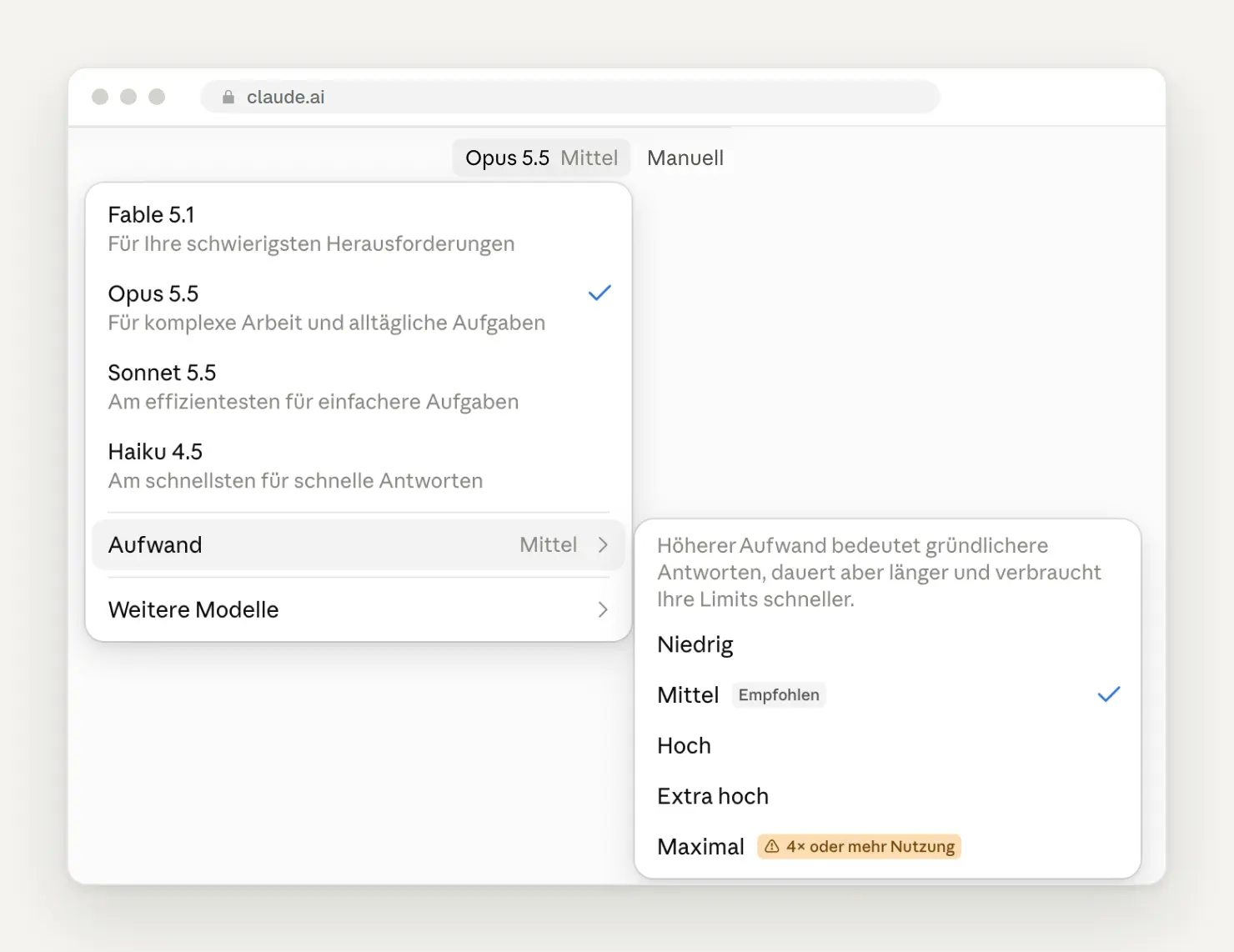The image size is (1234, 952).
Task: Open the Opus 5.5 Mittel model selector
Action: click(541, 158)
